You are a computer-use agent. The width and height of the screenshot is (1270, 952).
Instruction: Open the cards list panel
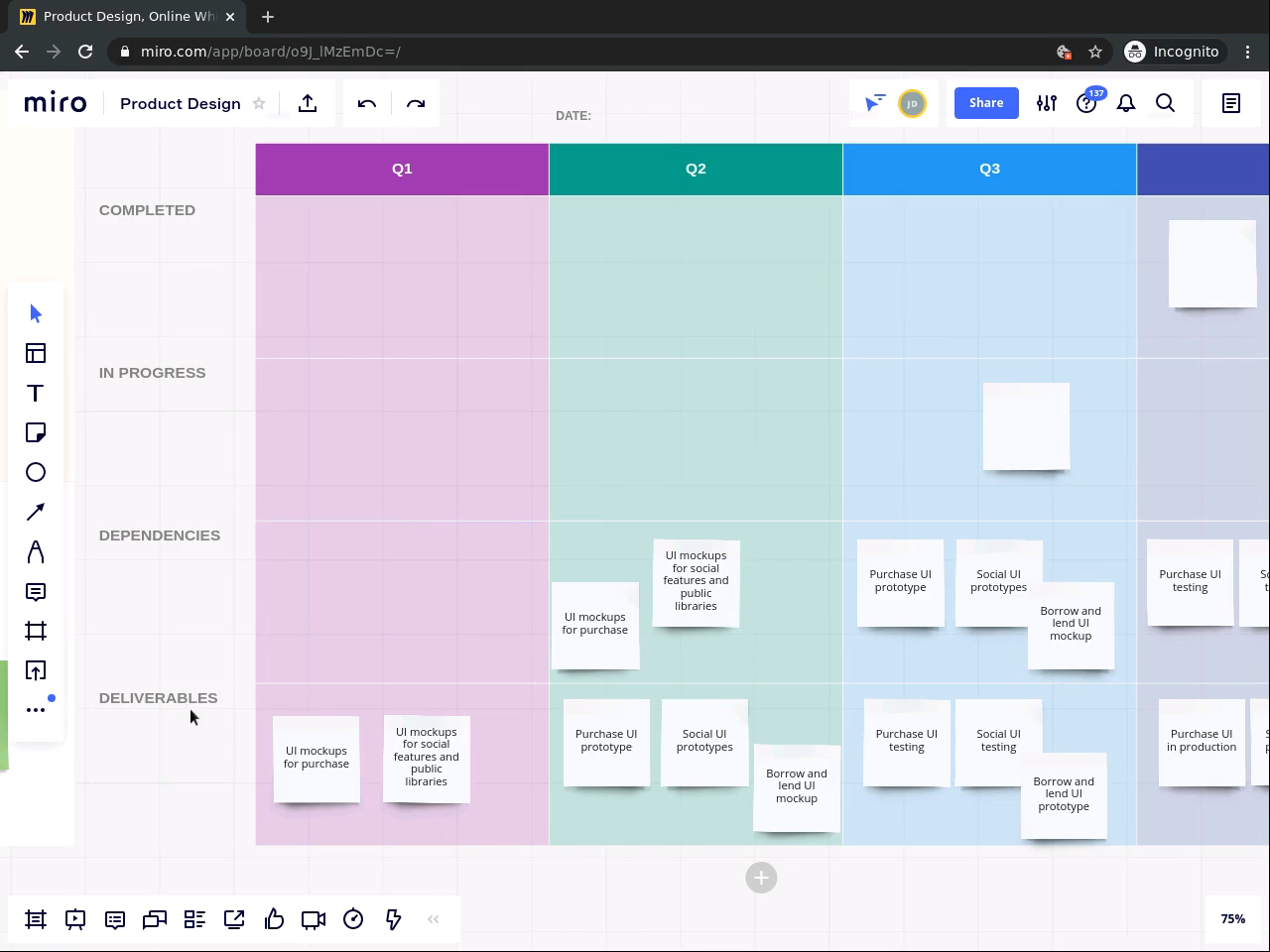click(x=194, y=919)
